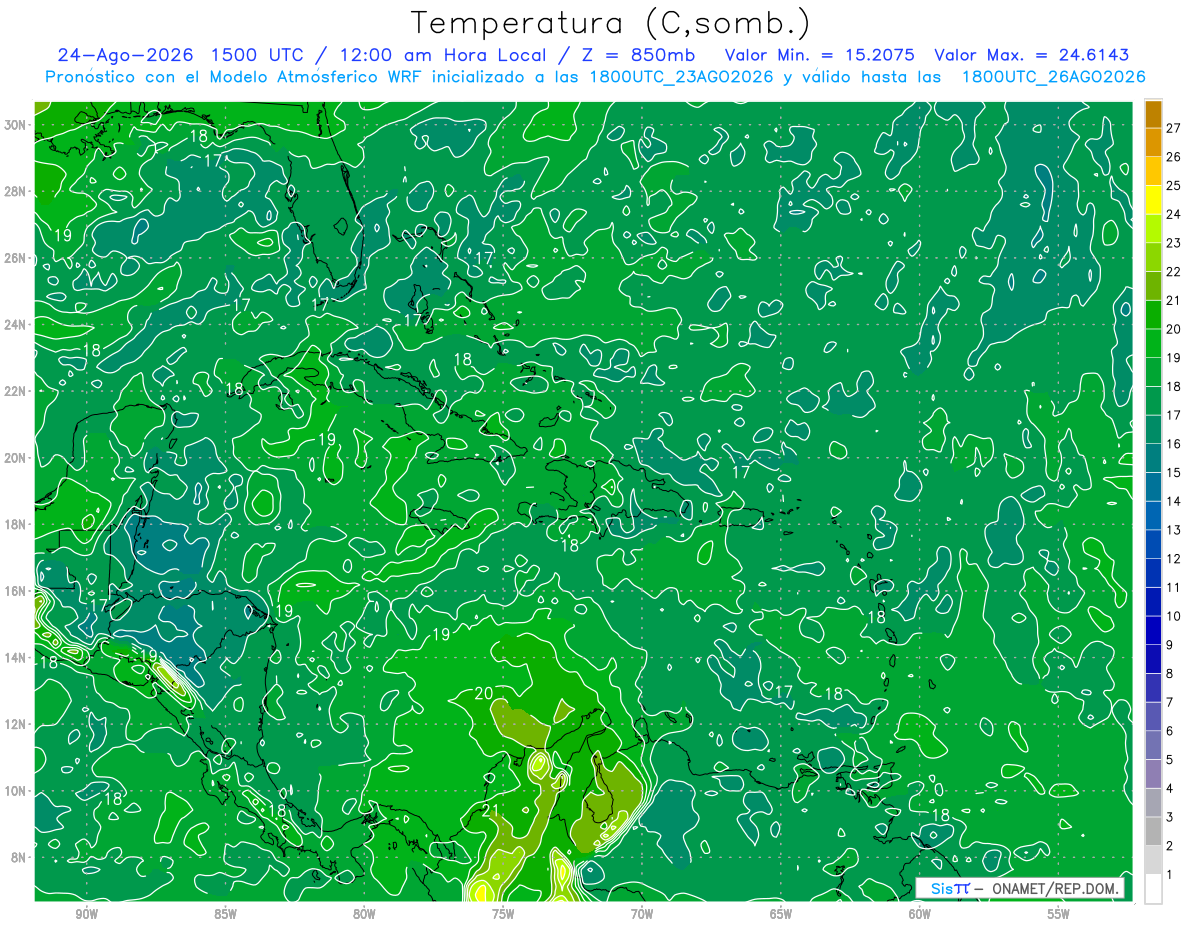This screenshot has width=1200, height=927.
Task: Click the color scale value 25
Action: click(1174, 185)
